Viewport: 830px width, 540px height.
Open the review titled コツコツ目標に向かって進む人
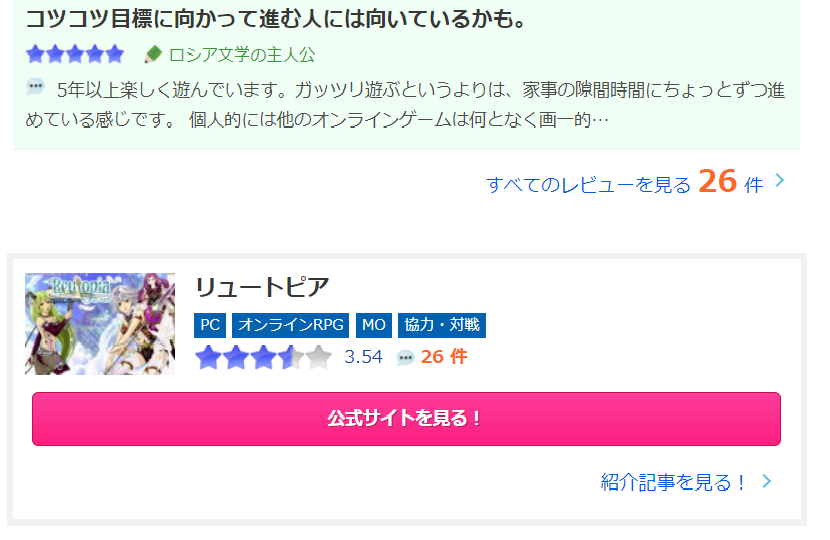pos(276,19)
